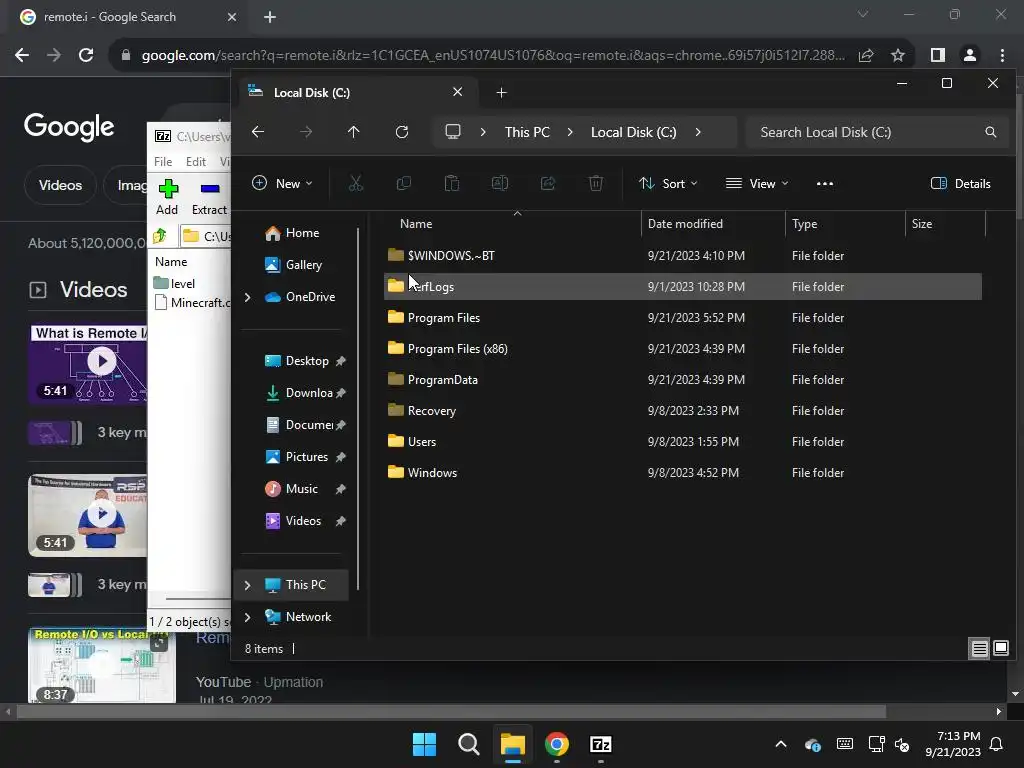The width and height of the screenshot is (1024, 768).
Task: Open taskbar Search
Action: click(x=468, y=744)
